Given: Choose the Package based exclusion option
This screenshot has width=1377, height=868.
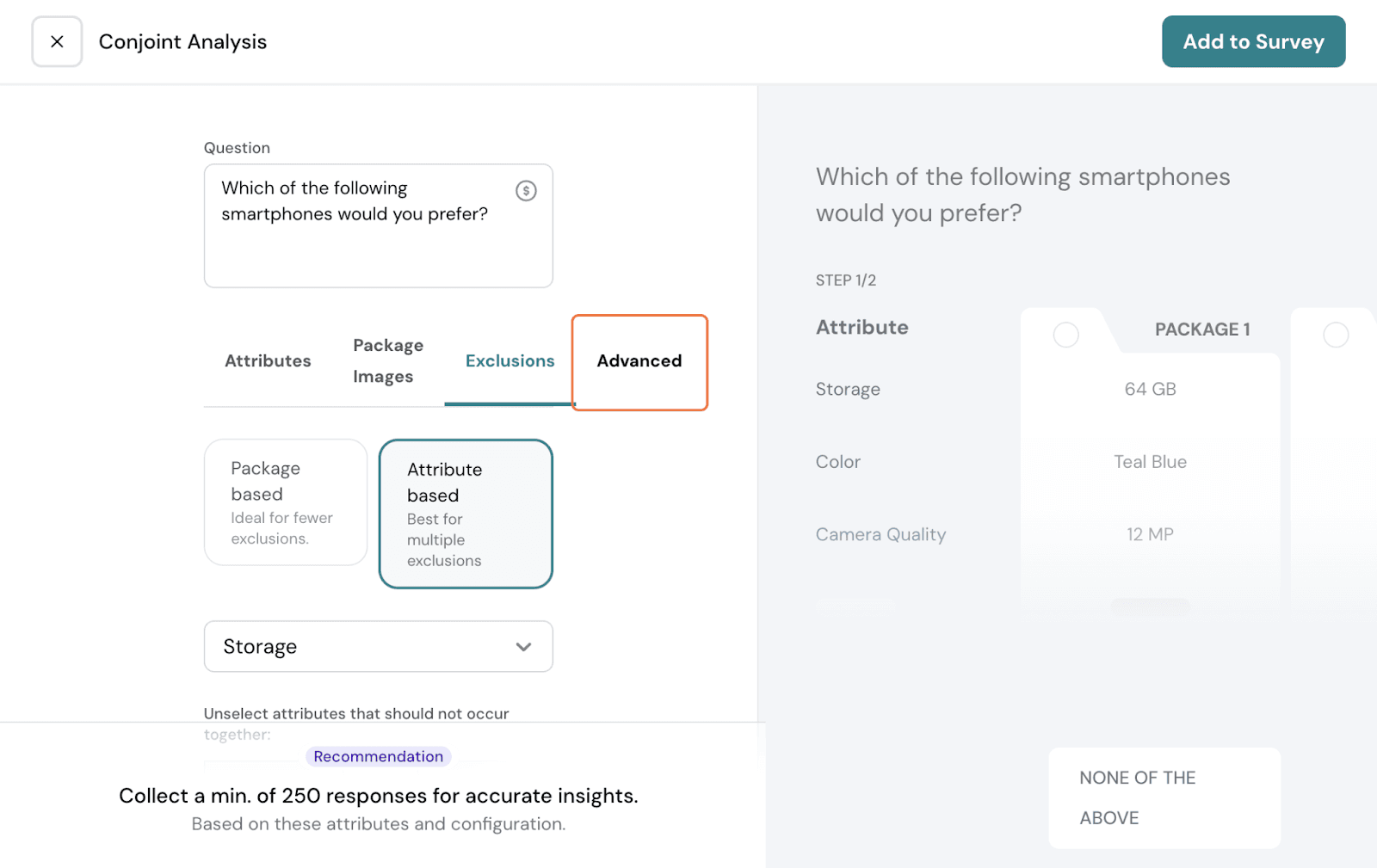Looking at the screenshot, I should 286,502.
